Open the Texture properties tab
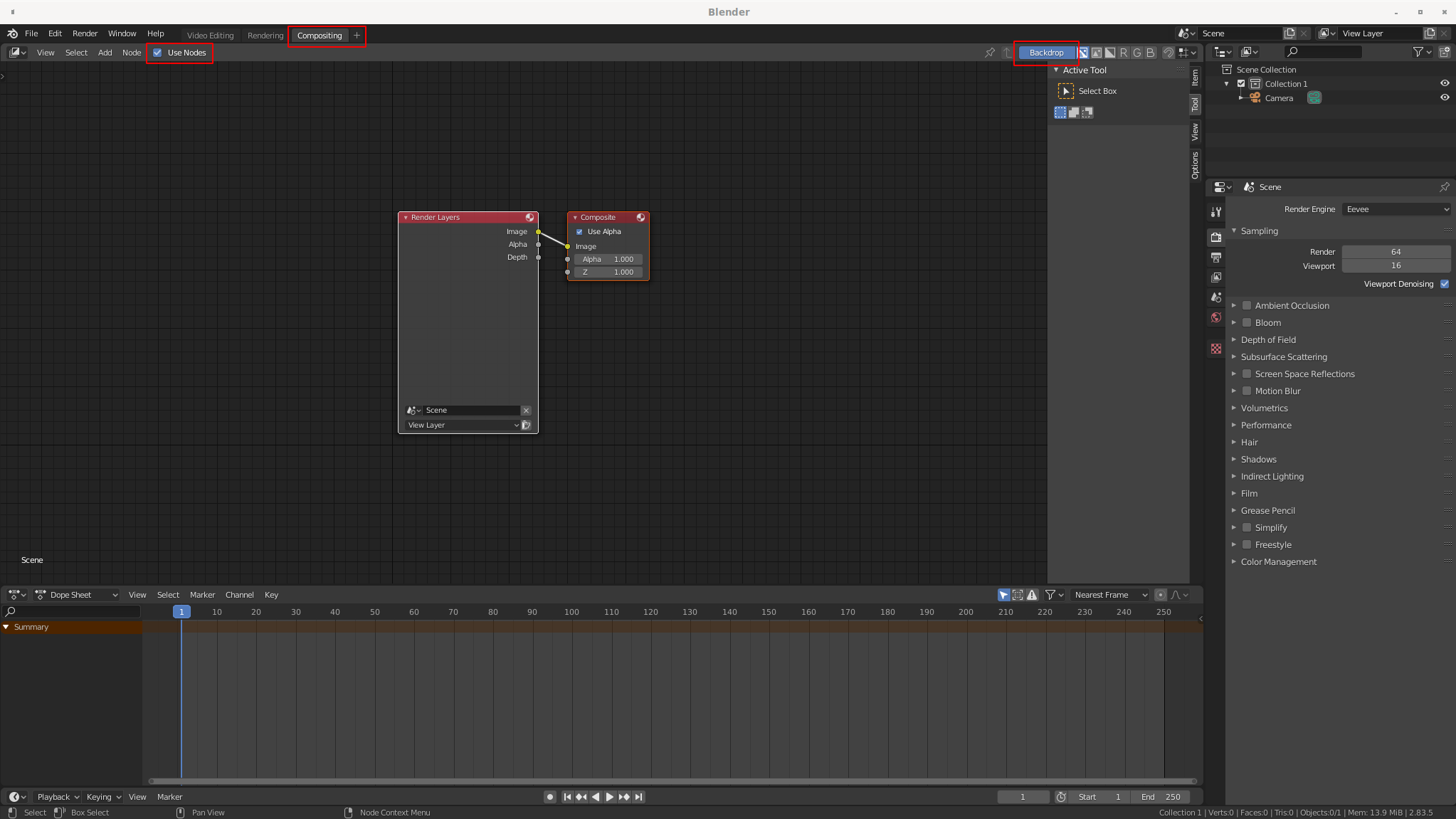 coord(1216,349)
